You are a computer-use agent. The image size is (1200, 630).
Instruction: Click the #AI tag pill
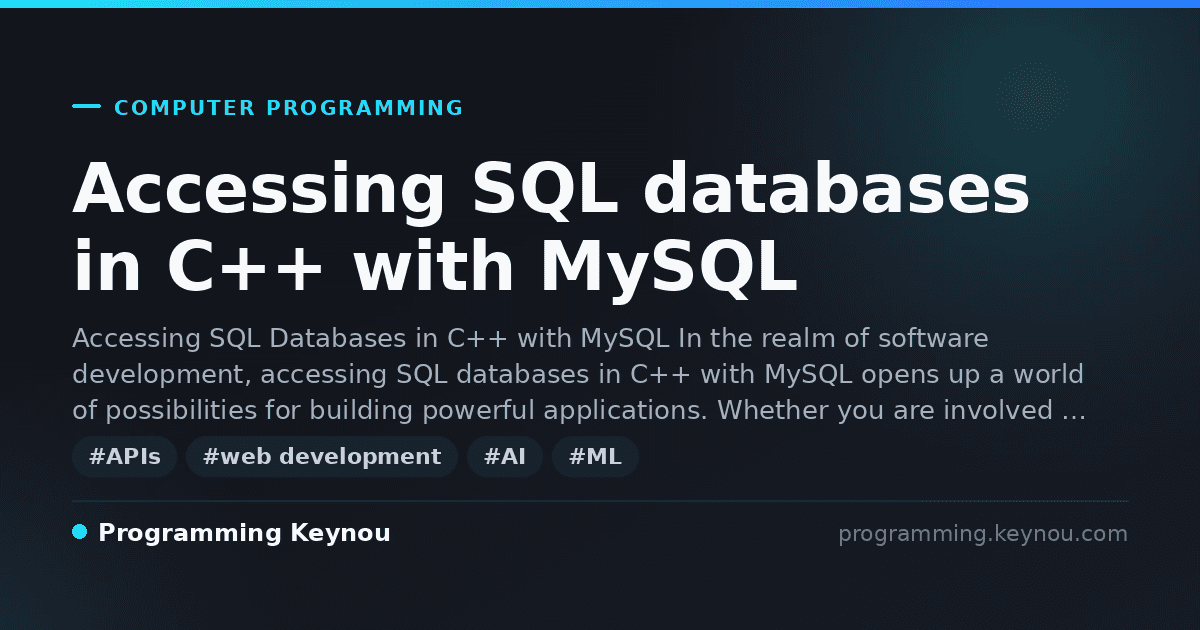coord(505,457)
